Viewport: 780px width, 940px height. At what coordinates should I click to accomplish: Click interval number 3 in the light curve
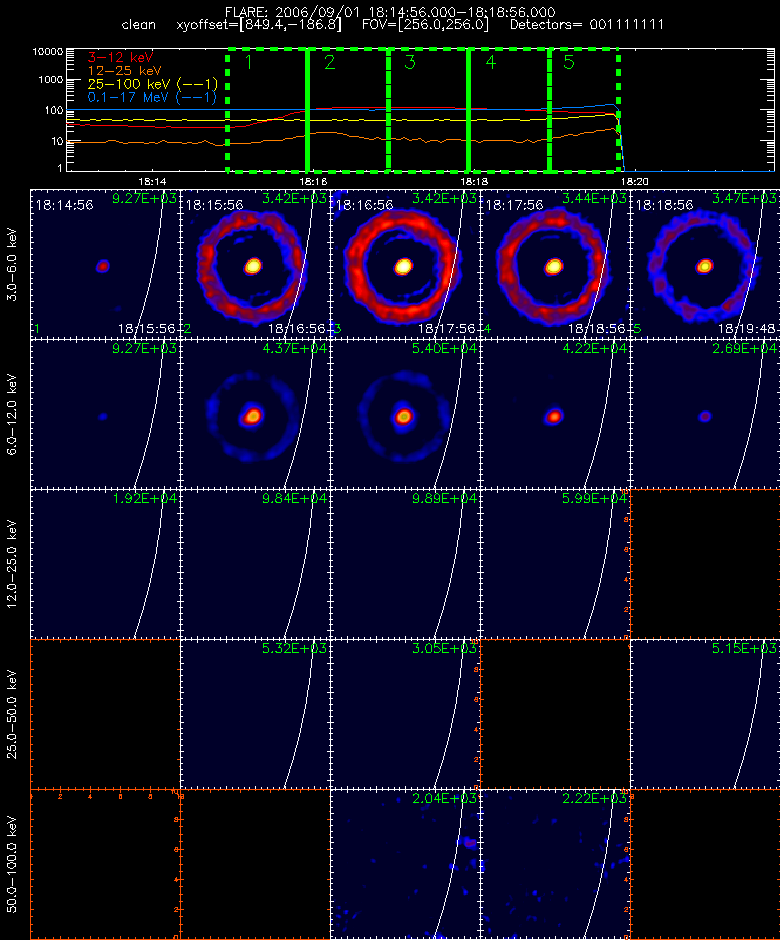(x=409, y=62)
